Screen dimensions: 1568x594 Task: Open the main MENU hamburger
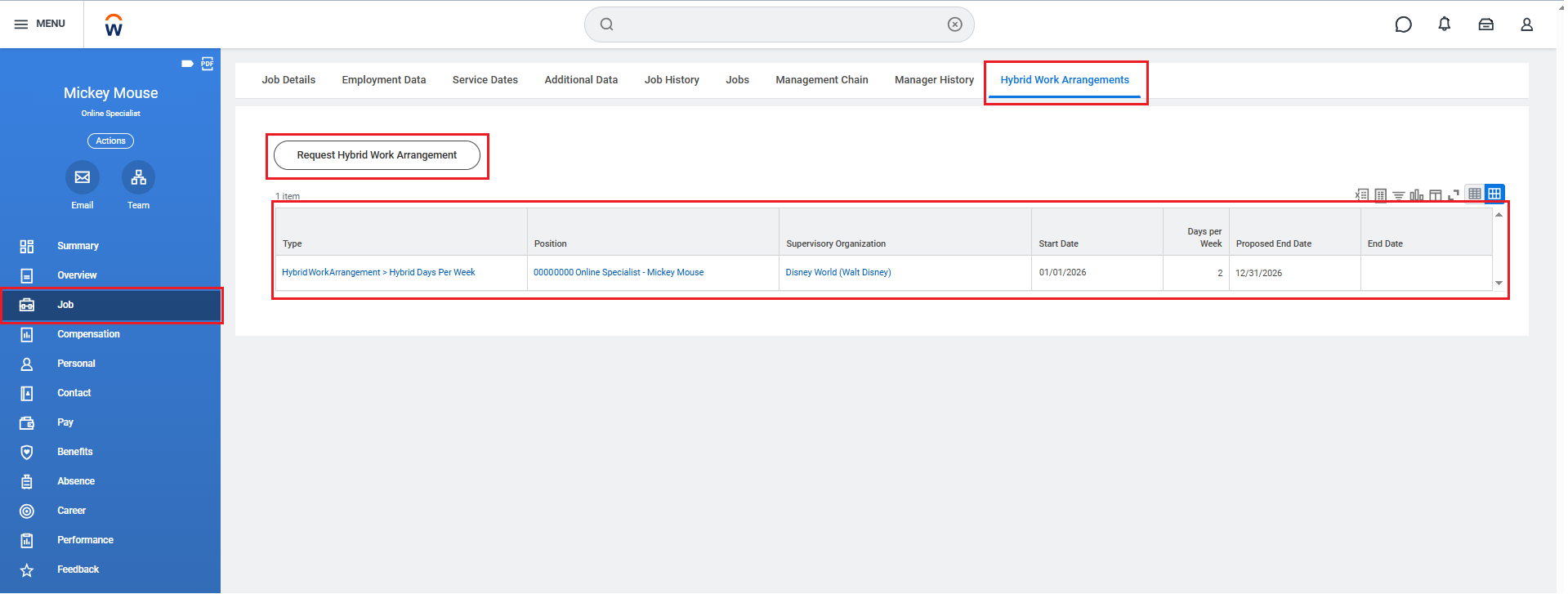point(39,24)
